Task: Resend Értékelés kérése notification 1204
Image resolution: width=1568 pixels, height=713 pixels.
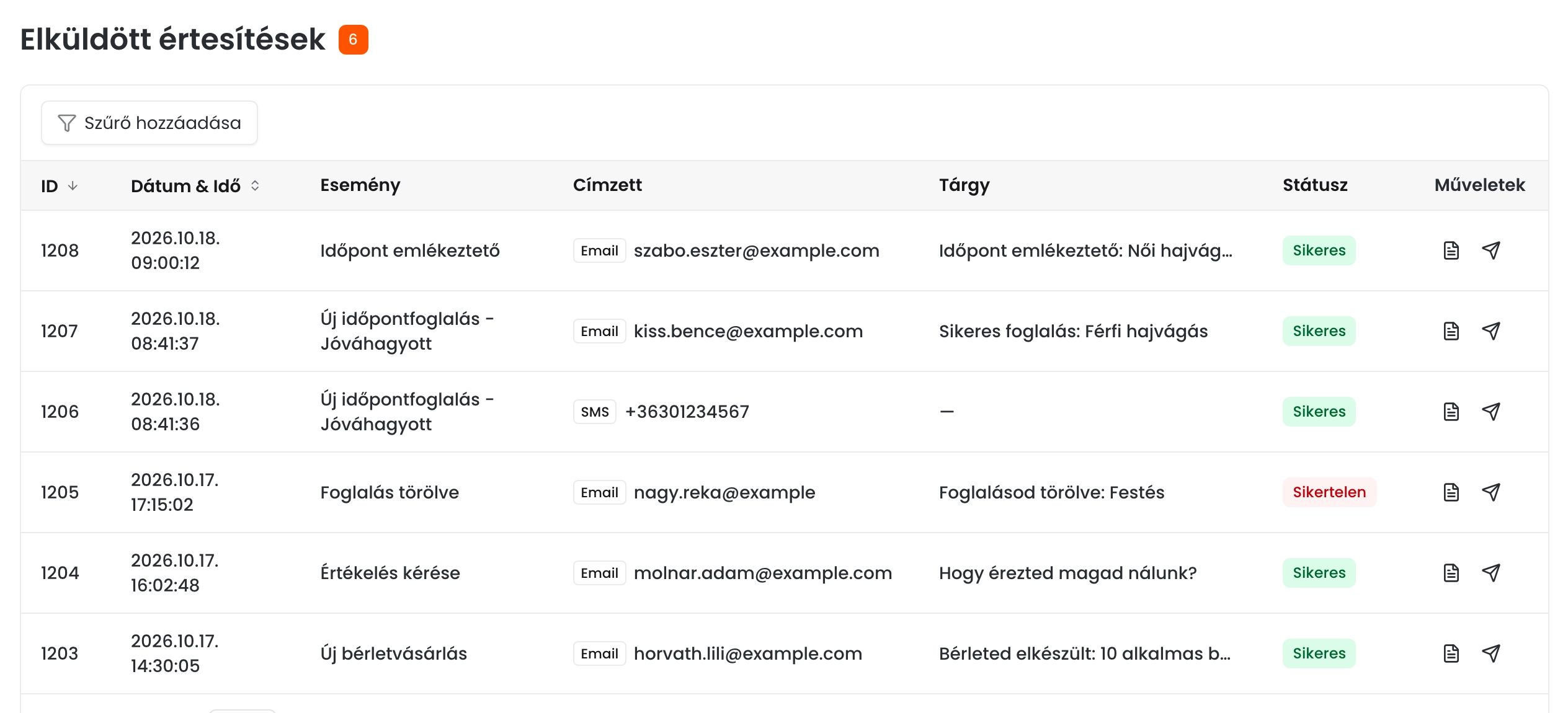Action: tap(1491, 573)
